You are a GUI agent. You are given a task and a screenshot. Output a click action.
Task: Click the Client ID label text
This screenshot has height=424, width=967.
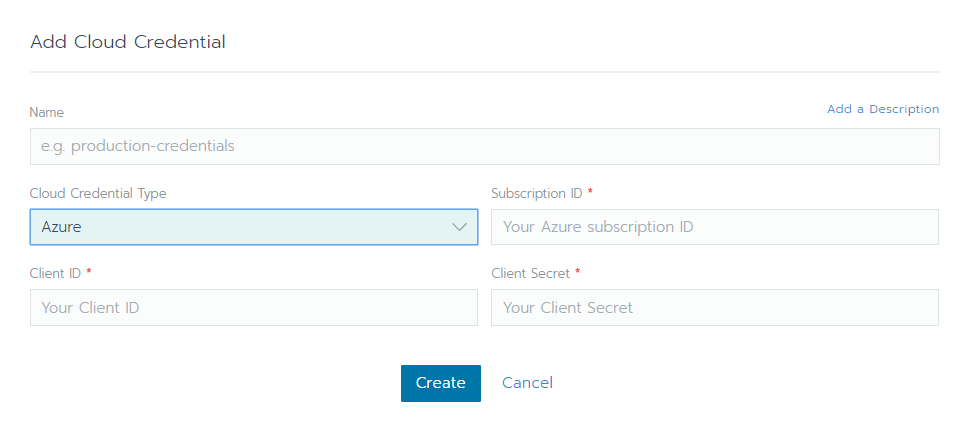(55, 273)
